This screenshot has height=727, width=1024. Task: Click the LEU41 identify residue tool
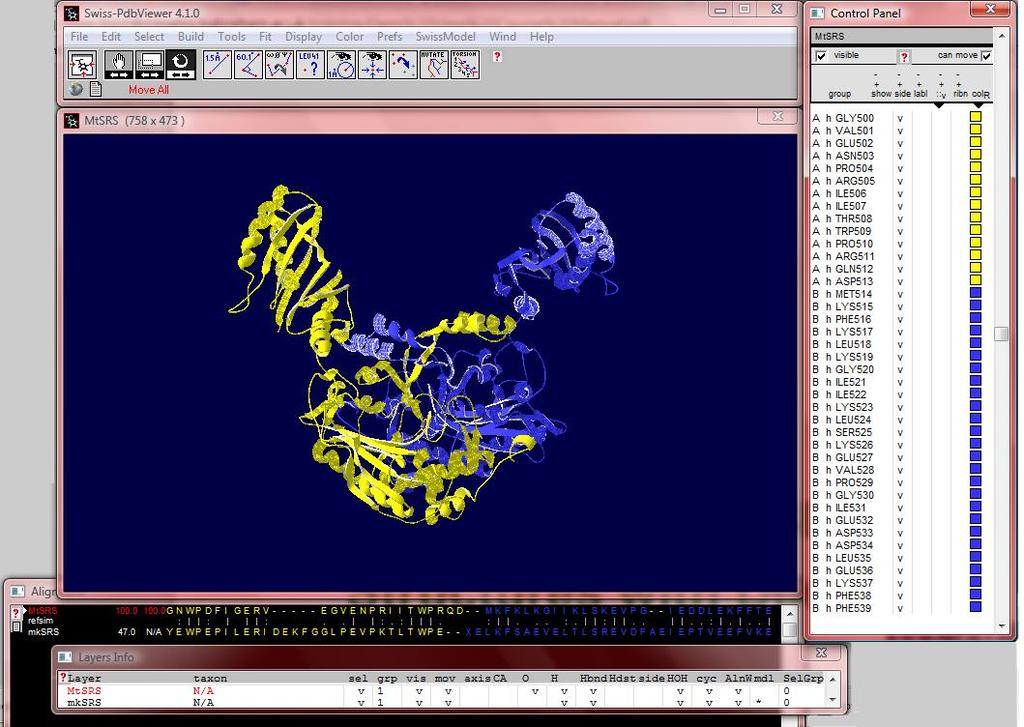pos(310,65)
